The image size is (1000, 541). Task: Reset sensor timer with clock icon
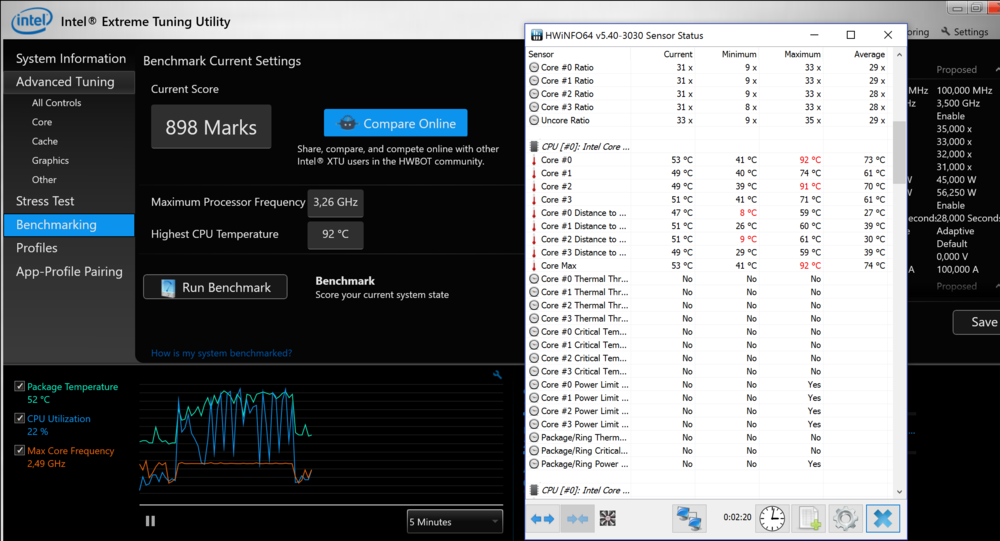coord(771,518)
